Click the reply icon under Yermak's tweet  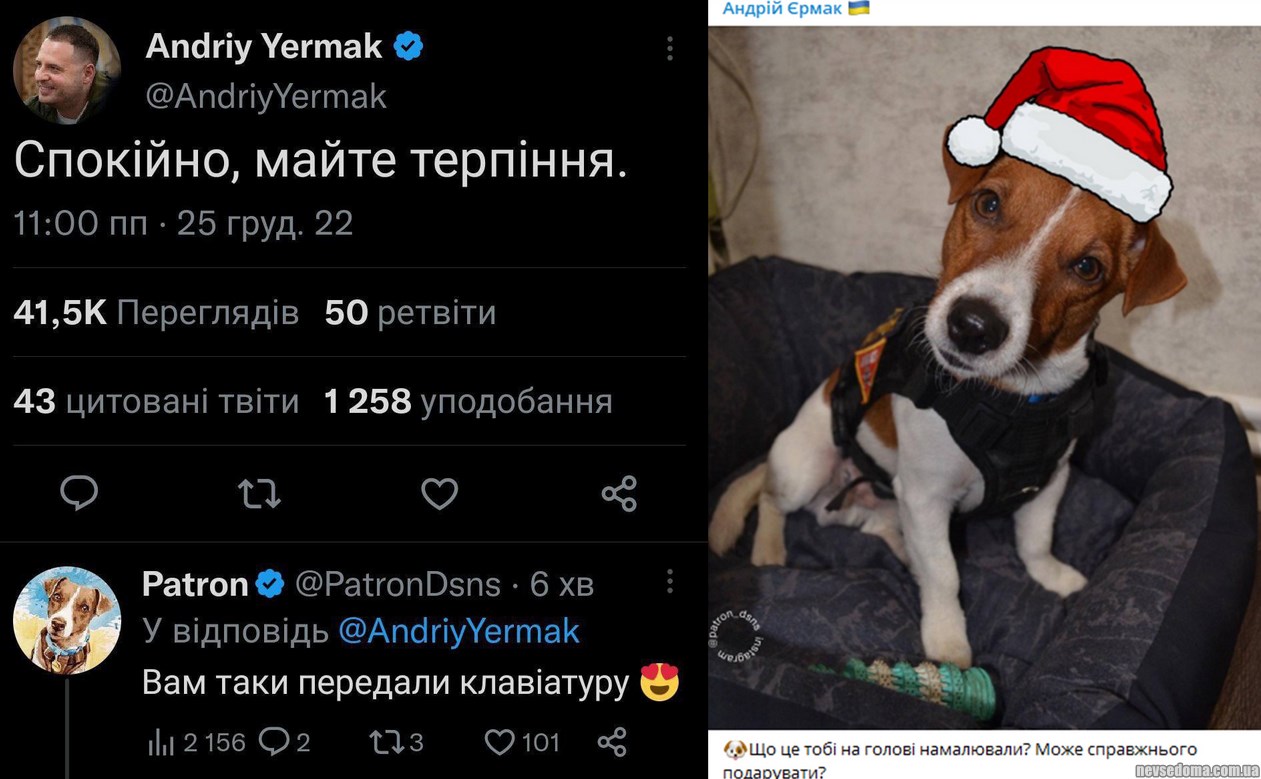tap(79, 493)
